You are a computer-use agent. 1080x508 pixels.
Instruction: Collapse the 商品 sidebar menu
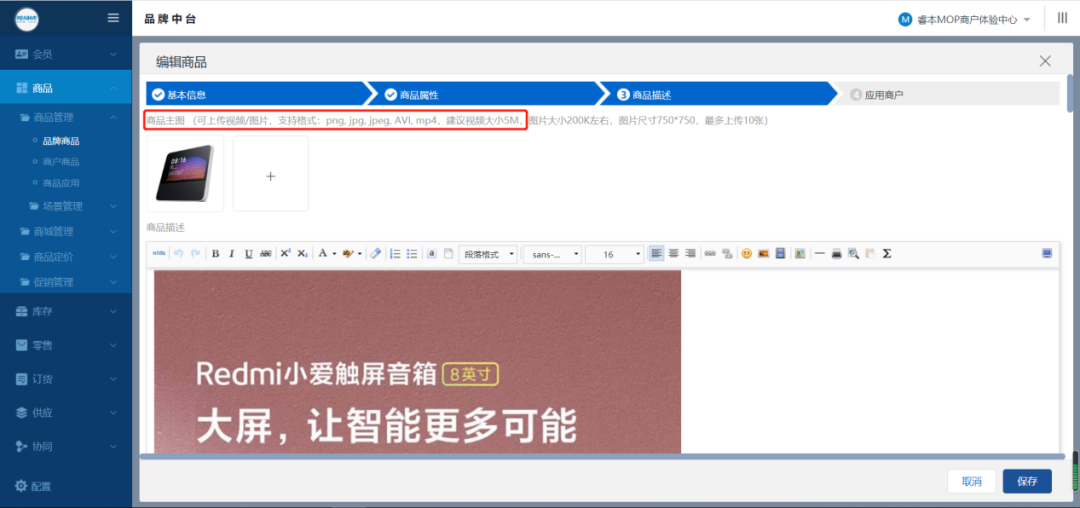(65, 88)
